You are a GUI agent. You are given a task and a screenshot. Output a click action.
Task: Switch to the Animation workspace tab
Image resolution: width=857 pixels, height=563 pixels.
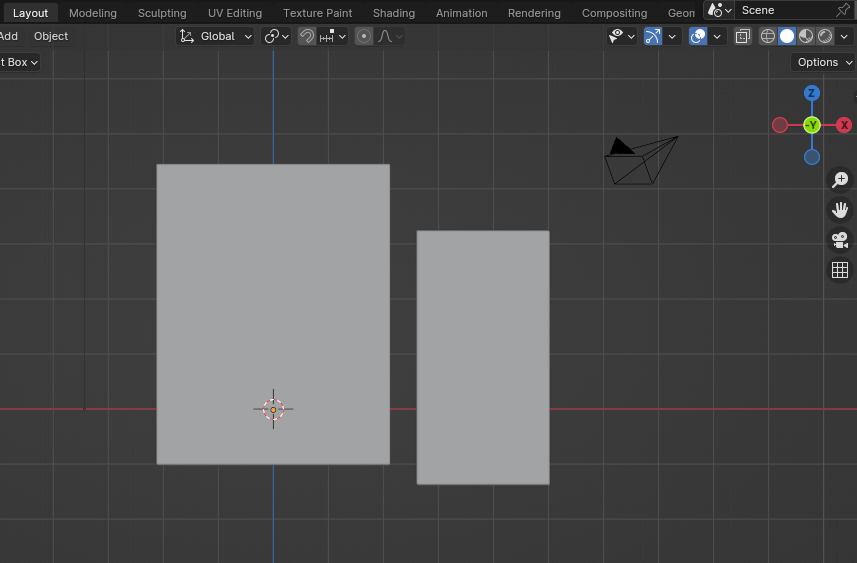pyautogui.click(x=461, y=13)
